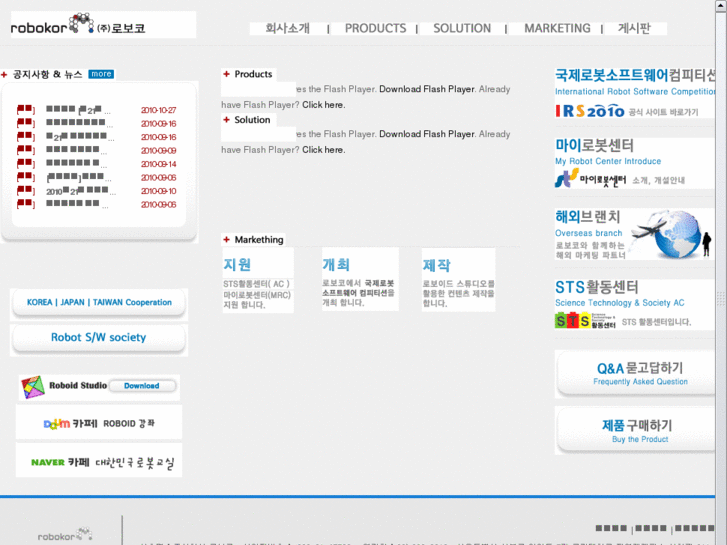This screenshot has height=545, width=727.
Task: Open the STS활동센터 banner
Action: [635, 305]
